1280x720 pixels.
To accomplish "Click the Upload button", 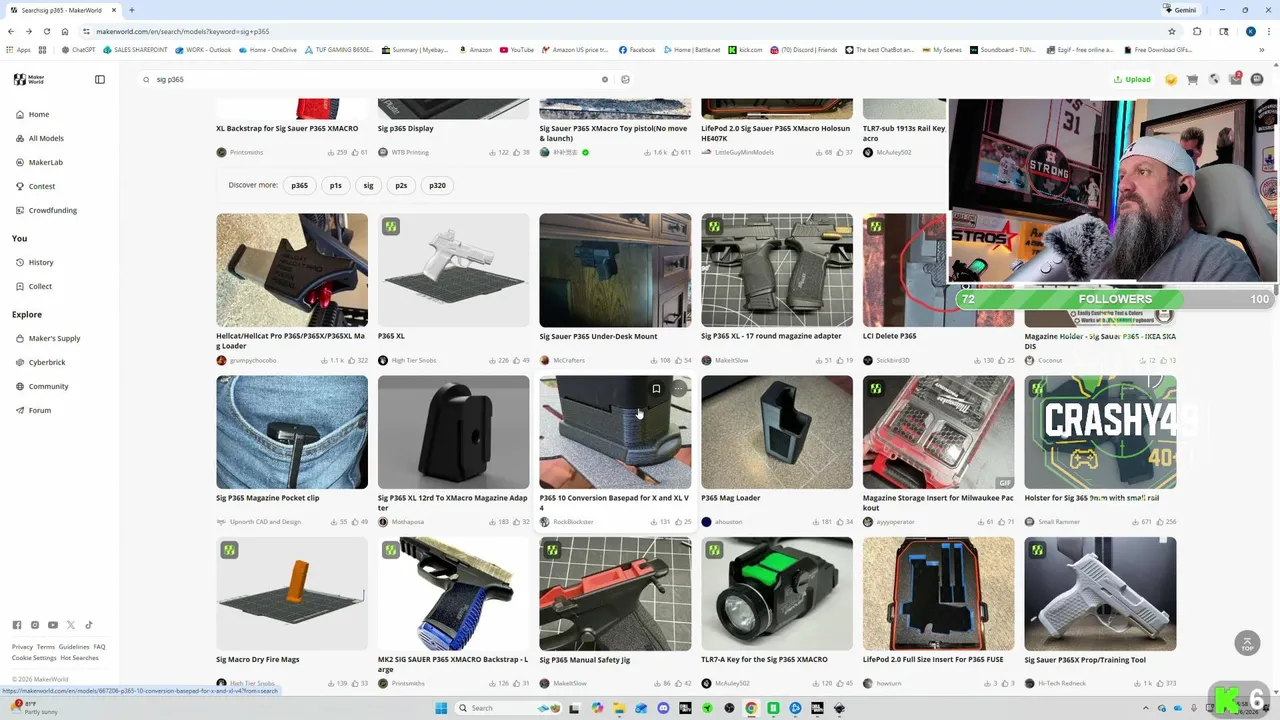I will tap(1132, 79).
